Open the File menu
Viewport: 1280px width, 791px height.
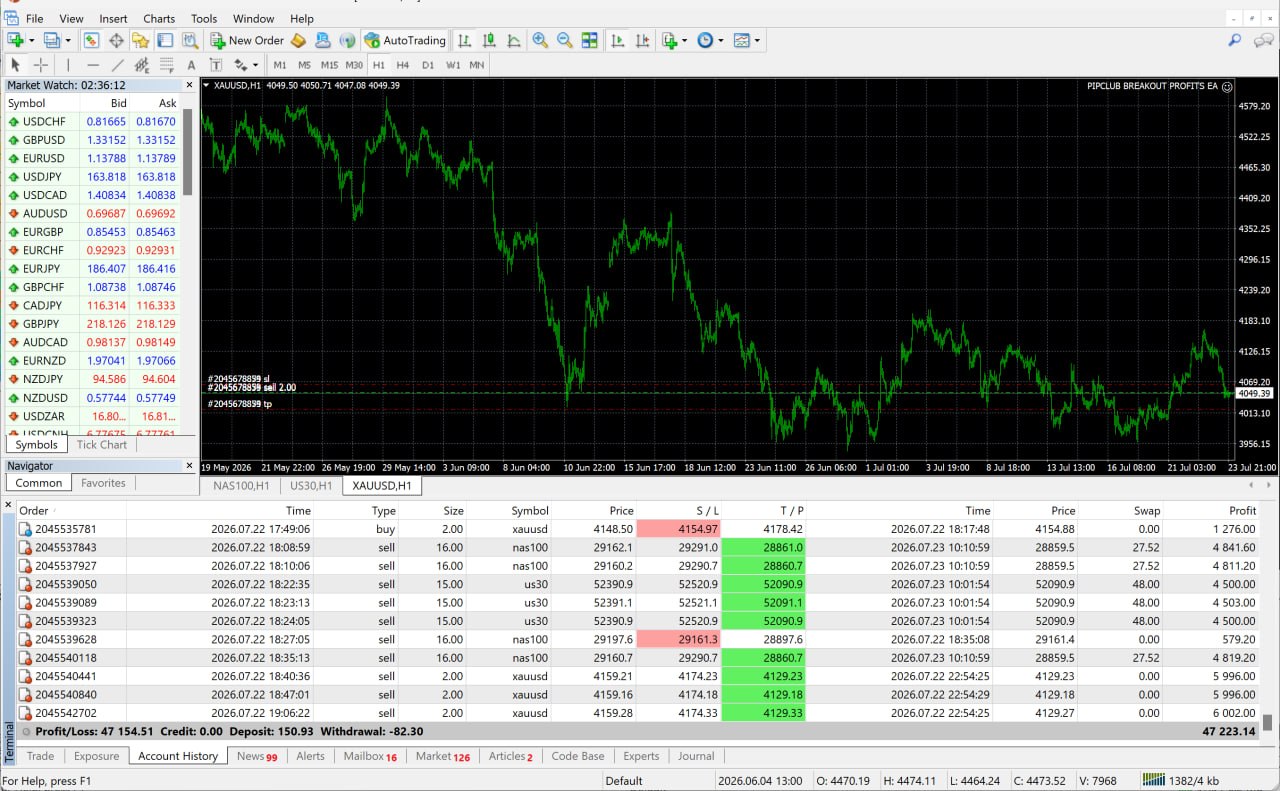(34, 18)
